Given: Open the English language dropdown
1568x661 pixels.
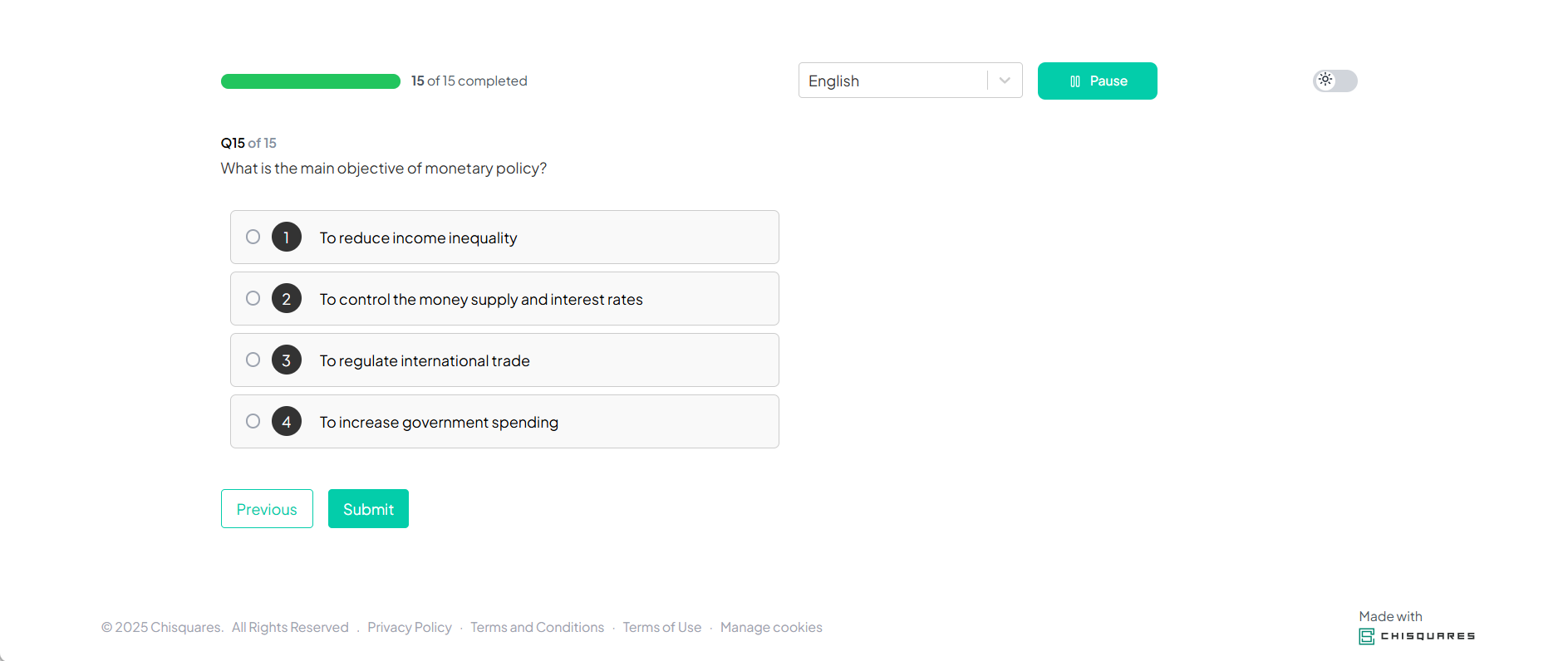Looking at the screenshot, I should pyautogui.click(x=893, y=81).
